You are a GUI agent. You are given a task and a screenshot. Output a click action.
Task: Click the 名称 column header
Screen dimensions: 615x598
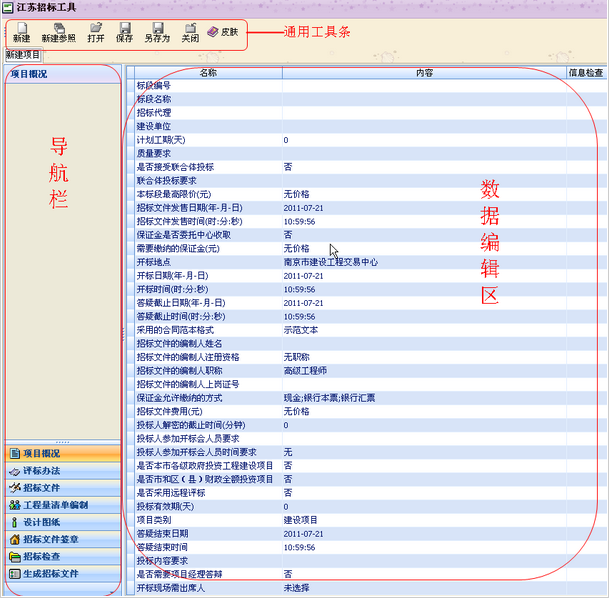(x=208, y=73)
